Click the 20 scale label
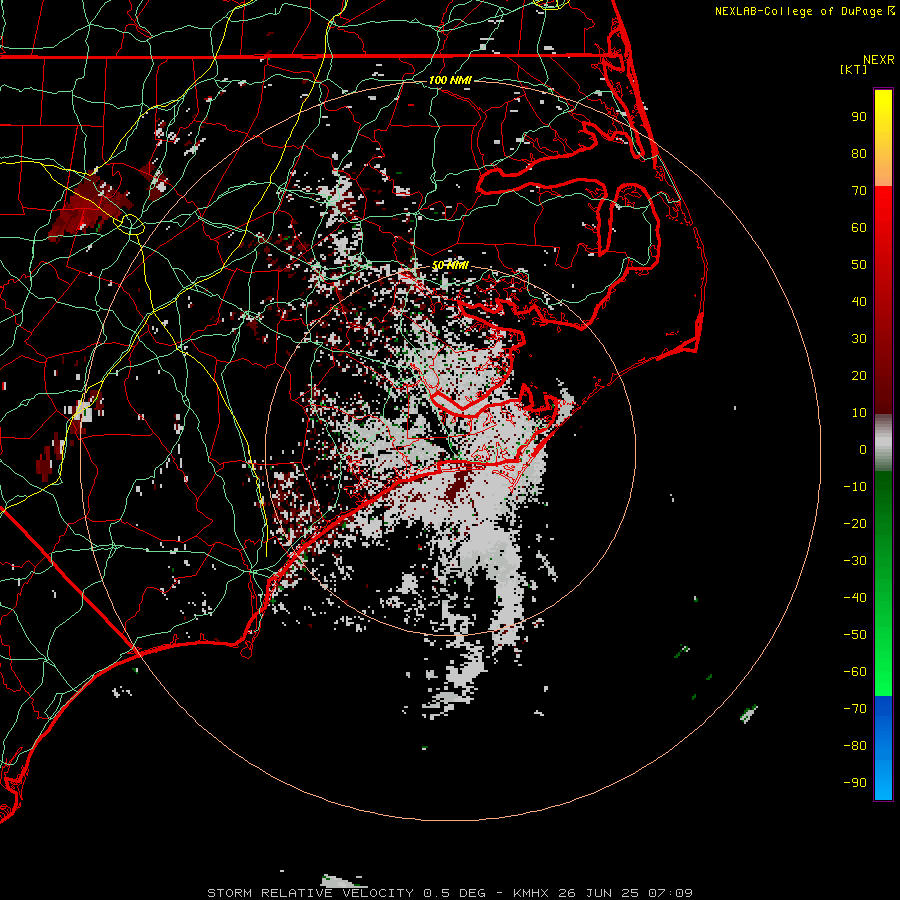The height and width of the screenshot is (900, 900). tap(859, 376)
